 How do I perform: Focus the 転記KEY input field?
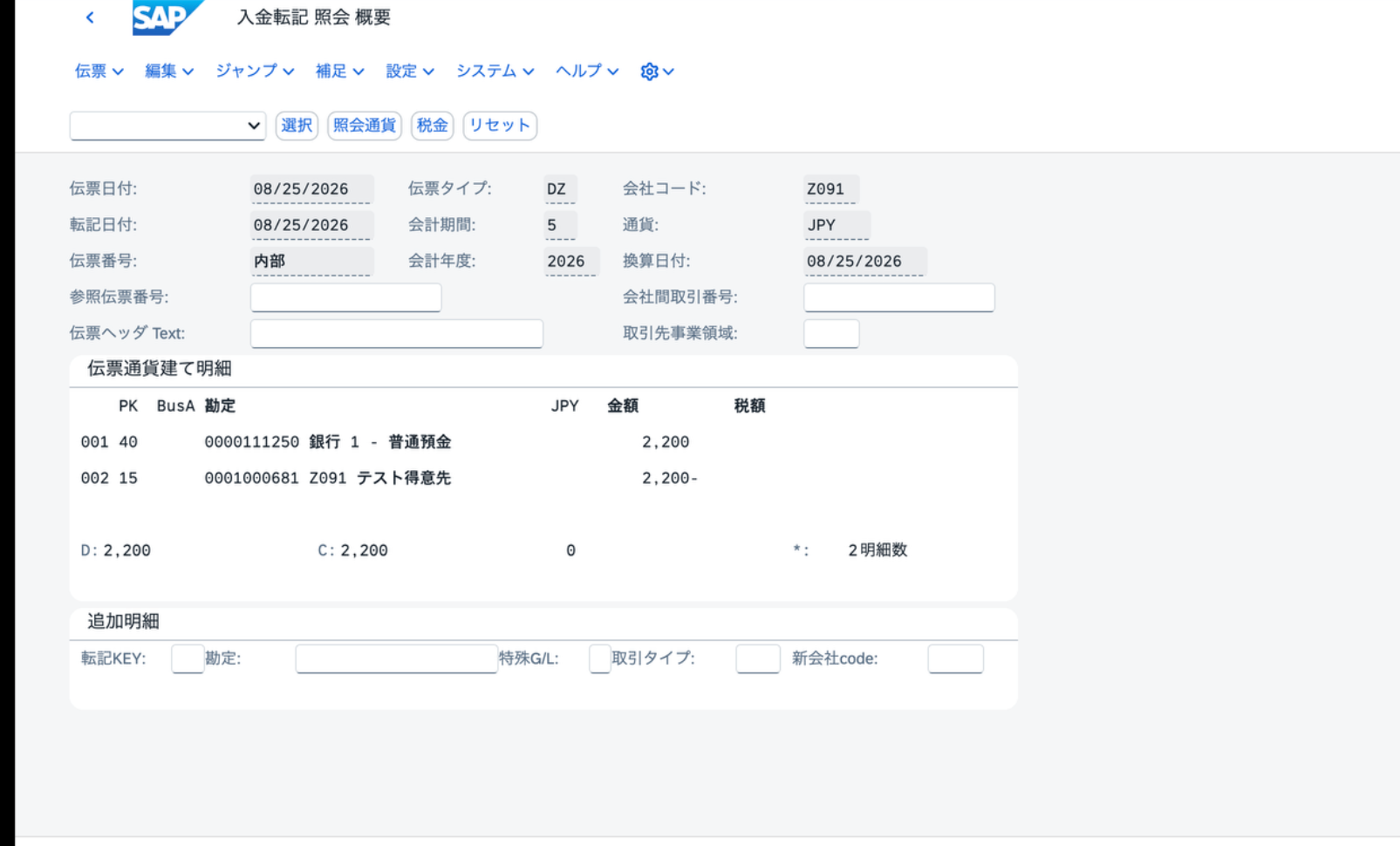[x=188, y=658]
